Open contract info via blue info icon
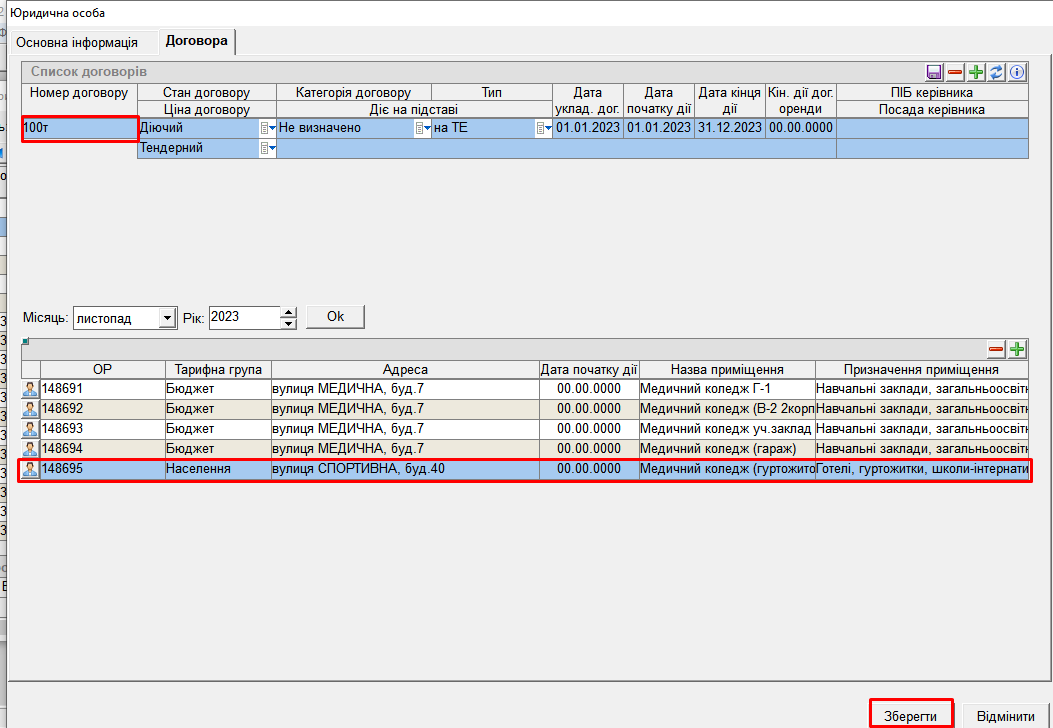This screenshot has width=1053, height=728. point(1018,72)
